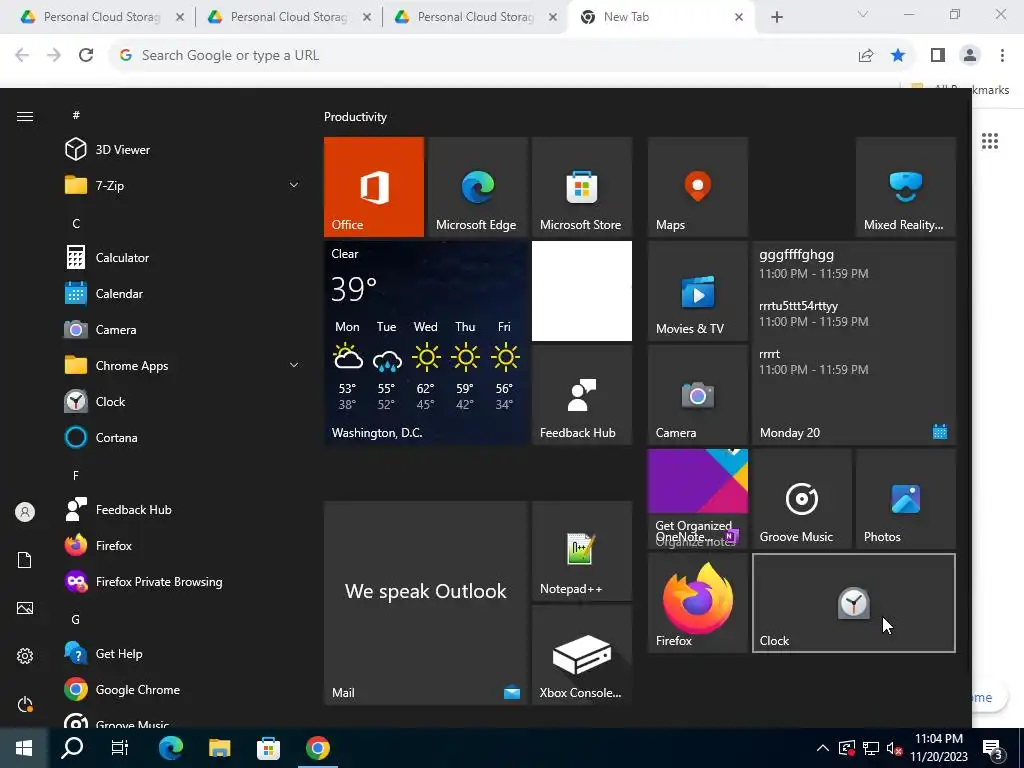The height and width of the screenshot is (768, 1024).
Task: Expand the Chrome Apps folder chevron
Action: 294,366
